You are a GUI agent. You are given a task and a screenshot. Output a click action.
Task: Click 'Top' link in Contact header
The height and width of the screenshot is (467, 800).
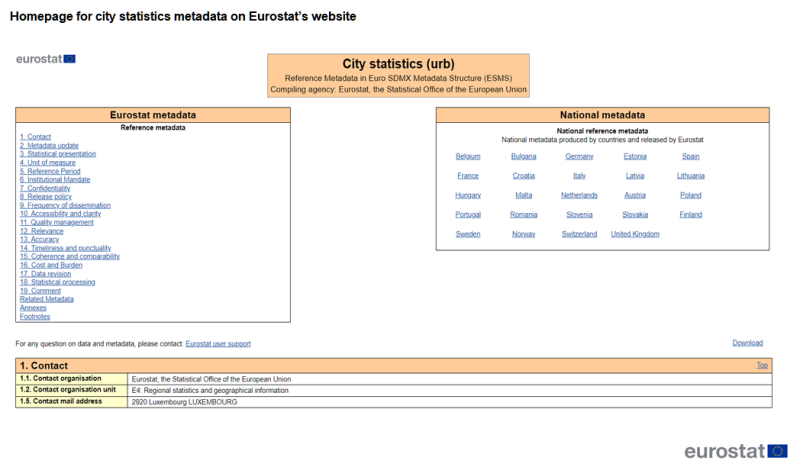pyautogui.click(x=762, y=365)
